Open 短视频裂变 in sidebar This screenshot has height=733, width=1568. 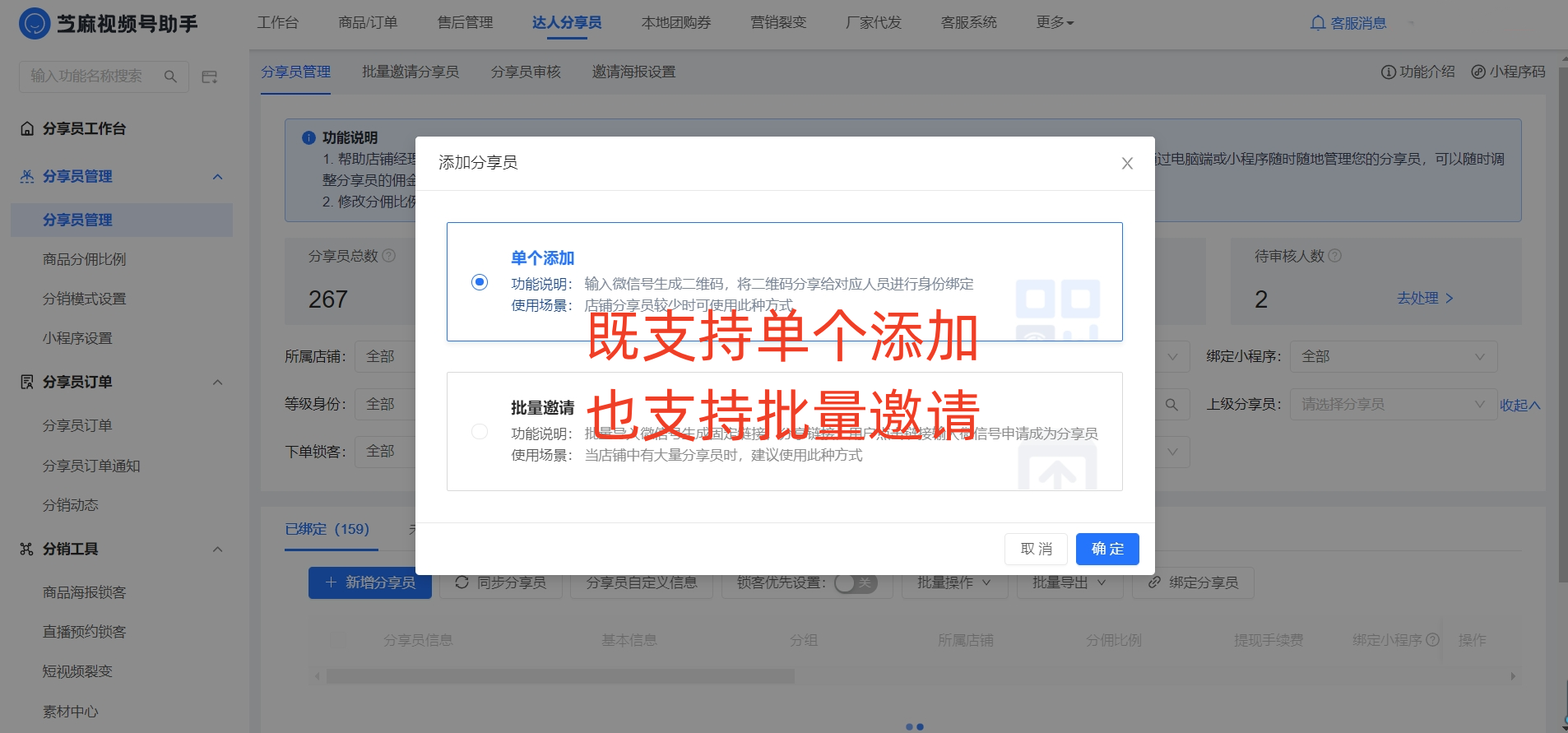click(77, 672)
